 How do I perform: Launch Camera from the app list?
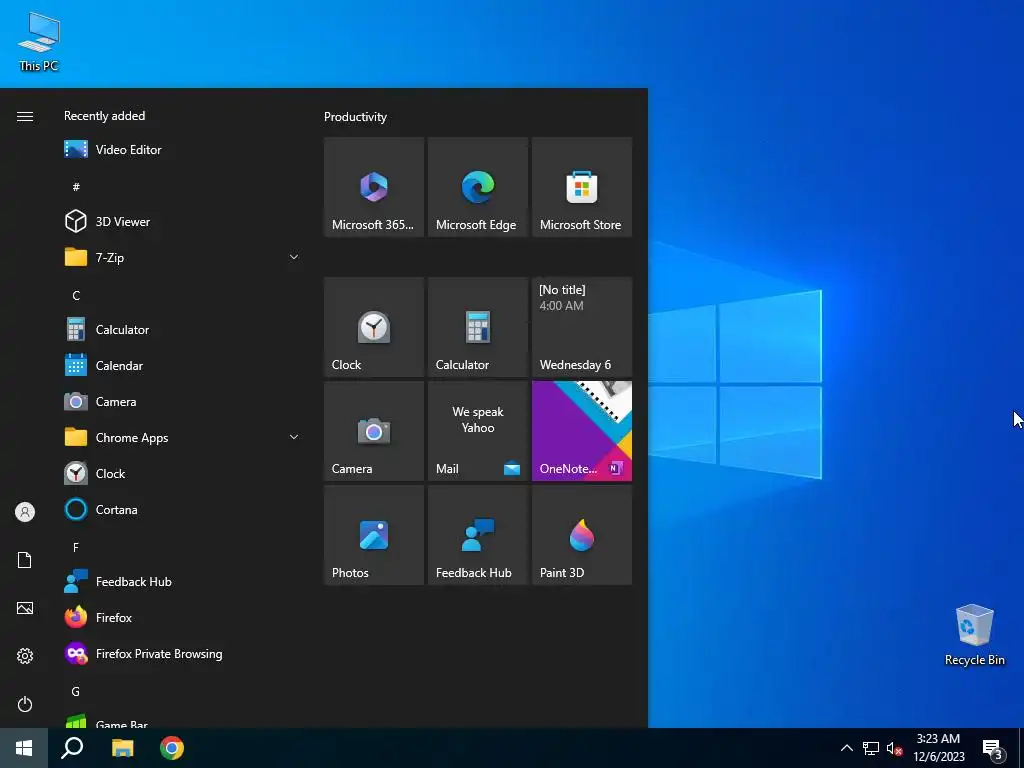coord(182,402)
